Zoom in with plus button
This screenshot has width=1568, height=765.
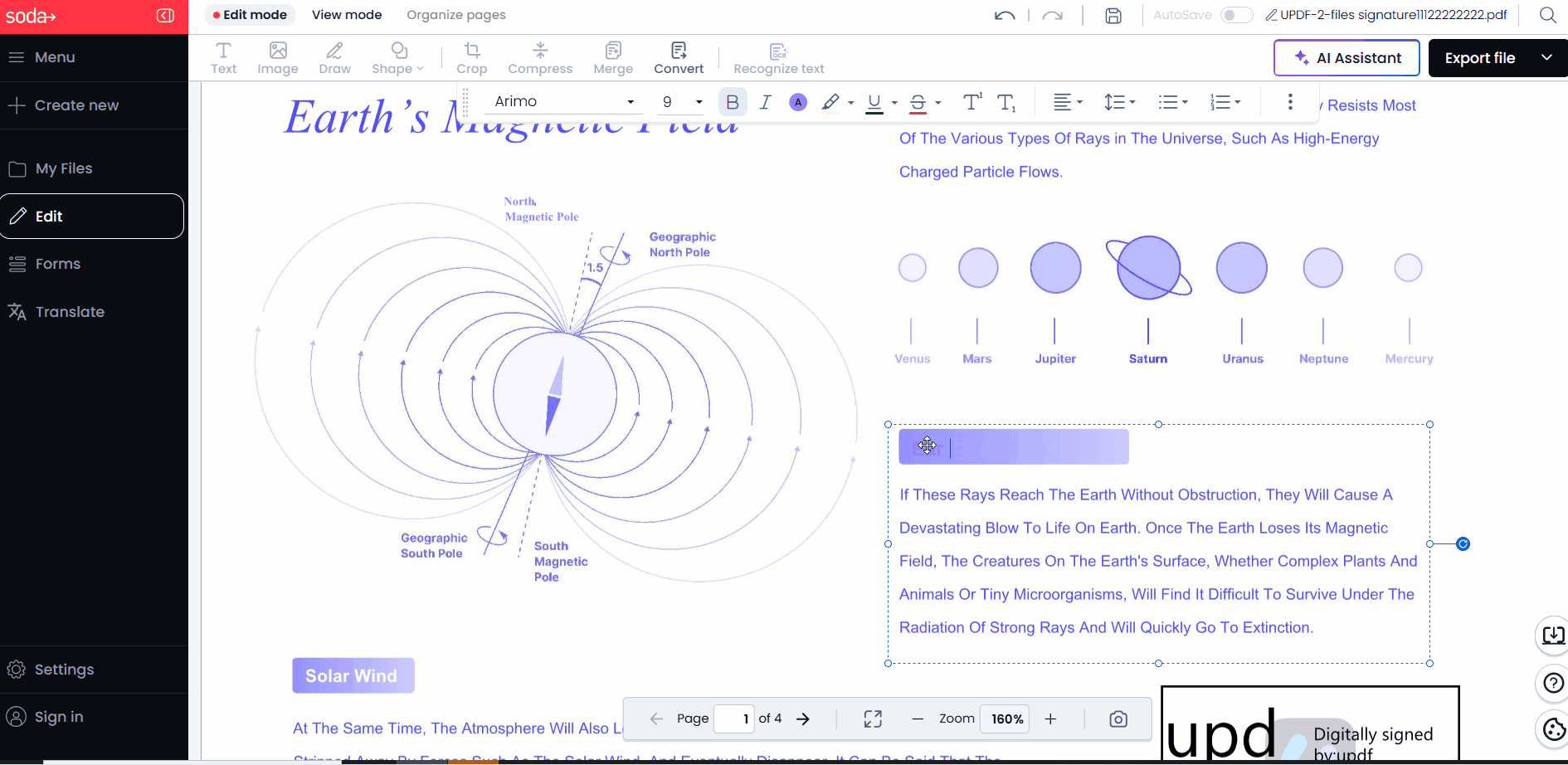point(1050,719)
